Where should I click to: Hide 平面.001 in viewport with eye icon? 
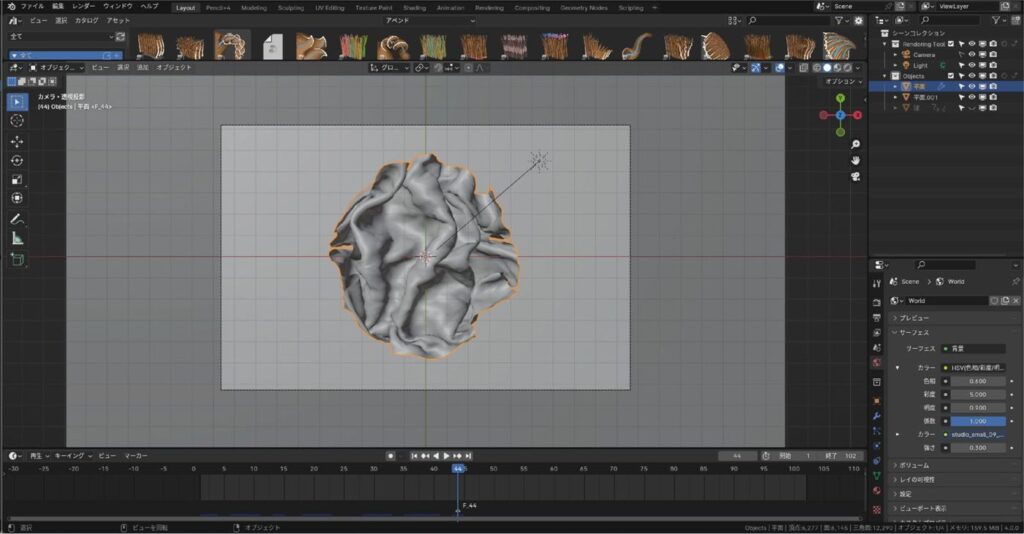[x=972, y=97]
